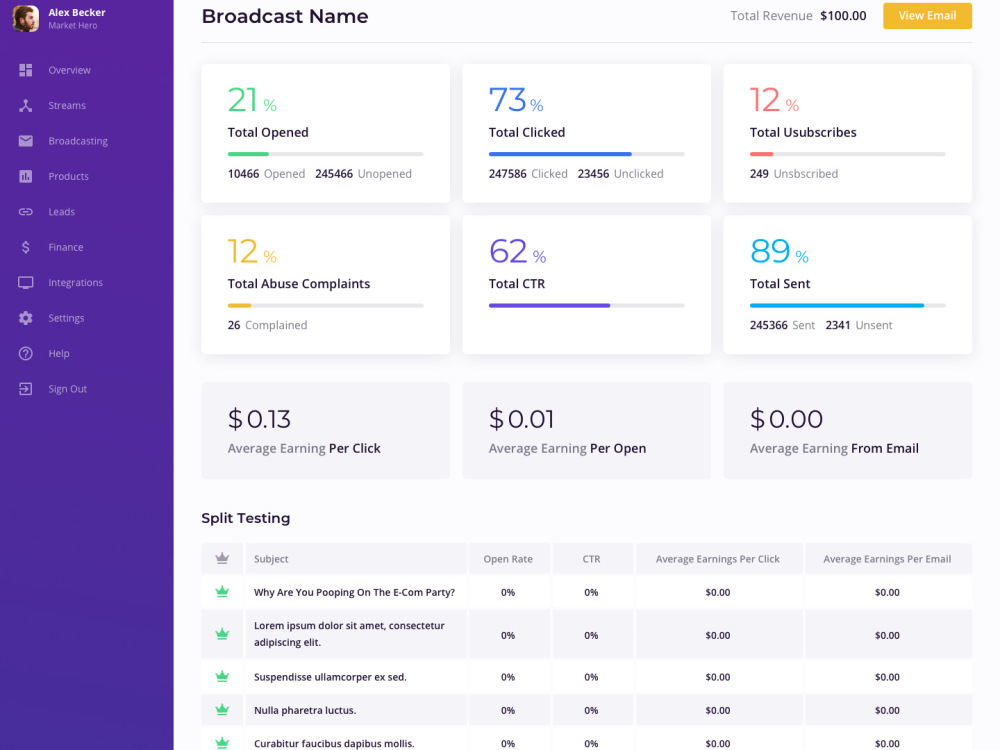
Task: Click crown icon for Curabitur faucibus row
Action: coord(222,743)
